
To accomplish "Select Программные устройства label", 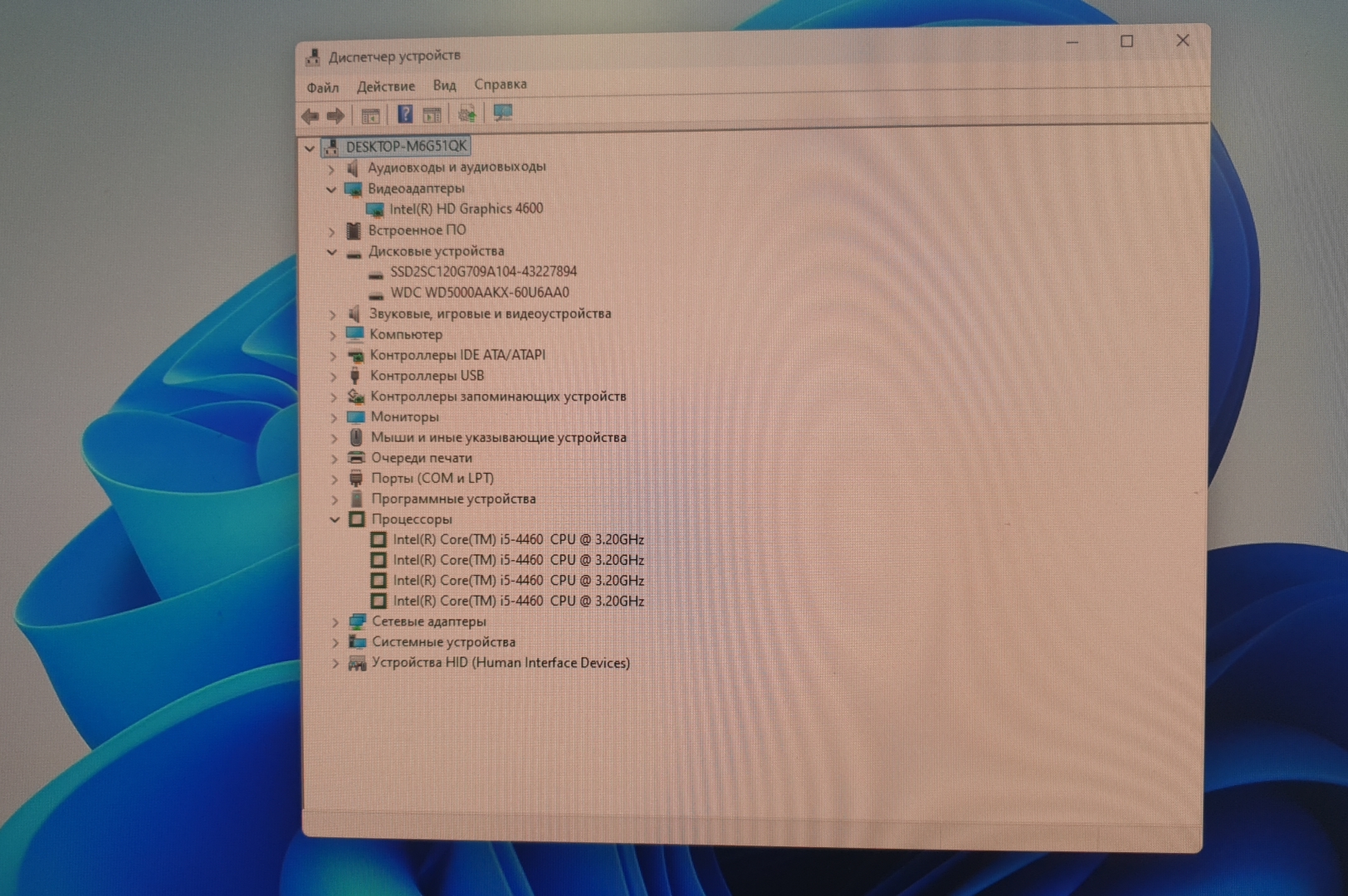I will (x=453, y=499).
